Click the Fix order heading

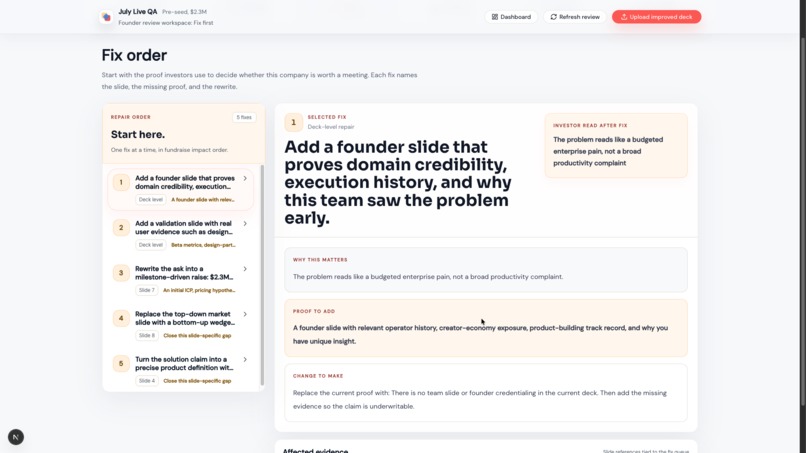coord(134,55)
